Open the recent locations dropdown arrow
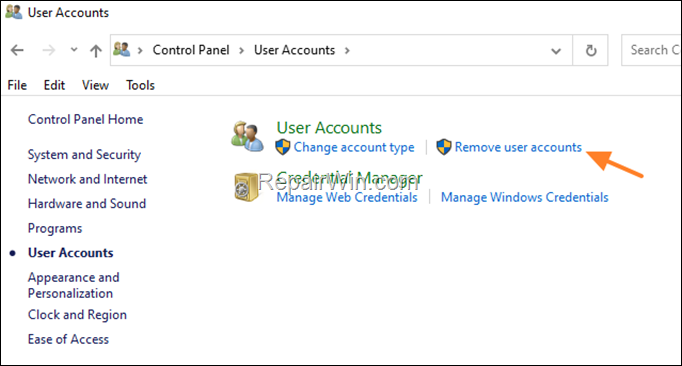This screenshot has width=682, height=366. pos(74,50)
